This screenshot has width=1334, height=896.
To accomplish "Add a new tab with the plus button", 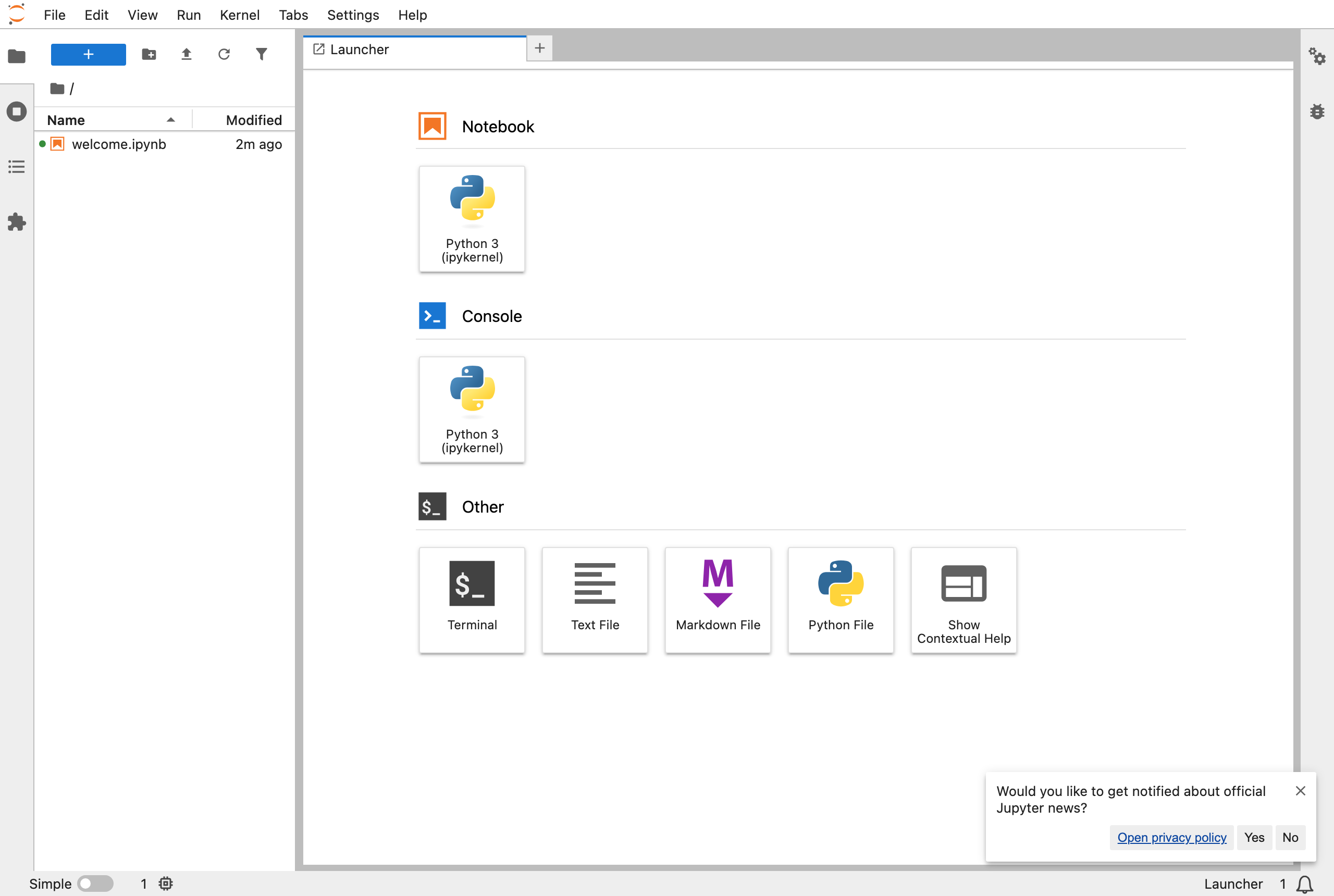I will pyautogui.click(x=539, y=48).
